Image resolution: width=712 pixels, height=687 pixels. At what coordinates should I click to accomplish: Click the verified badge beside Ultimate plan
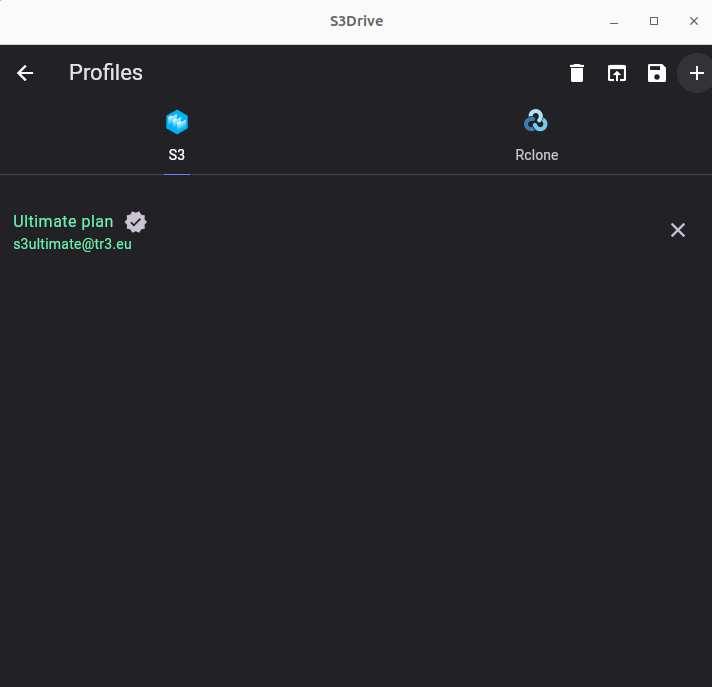pos(136,222)
